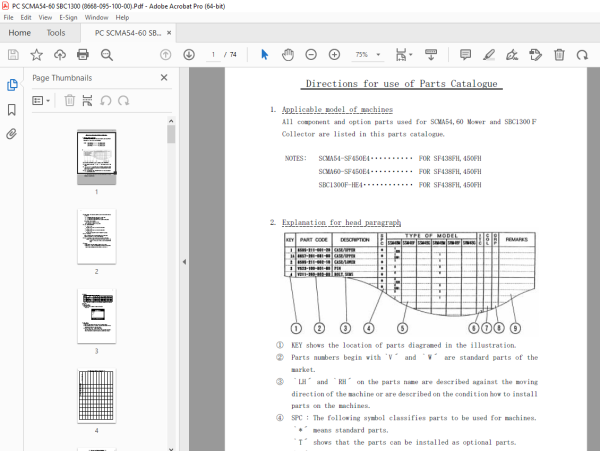The width and height of the screenshot is (600, 451).
Task: Open the View menu
Action: [x=45, y=18]
